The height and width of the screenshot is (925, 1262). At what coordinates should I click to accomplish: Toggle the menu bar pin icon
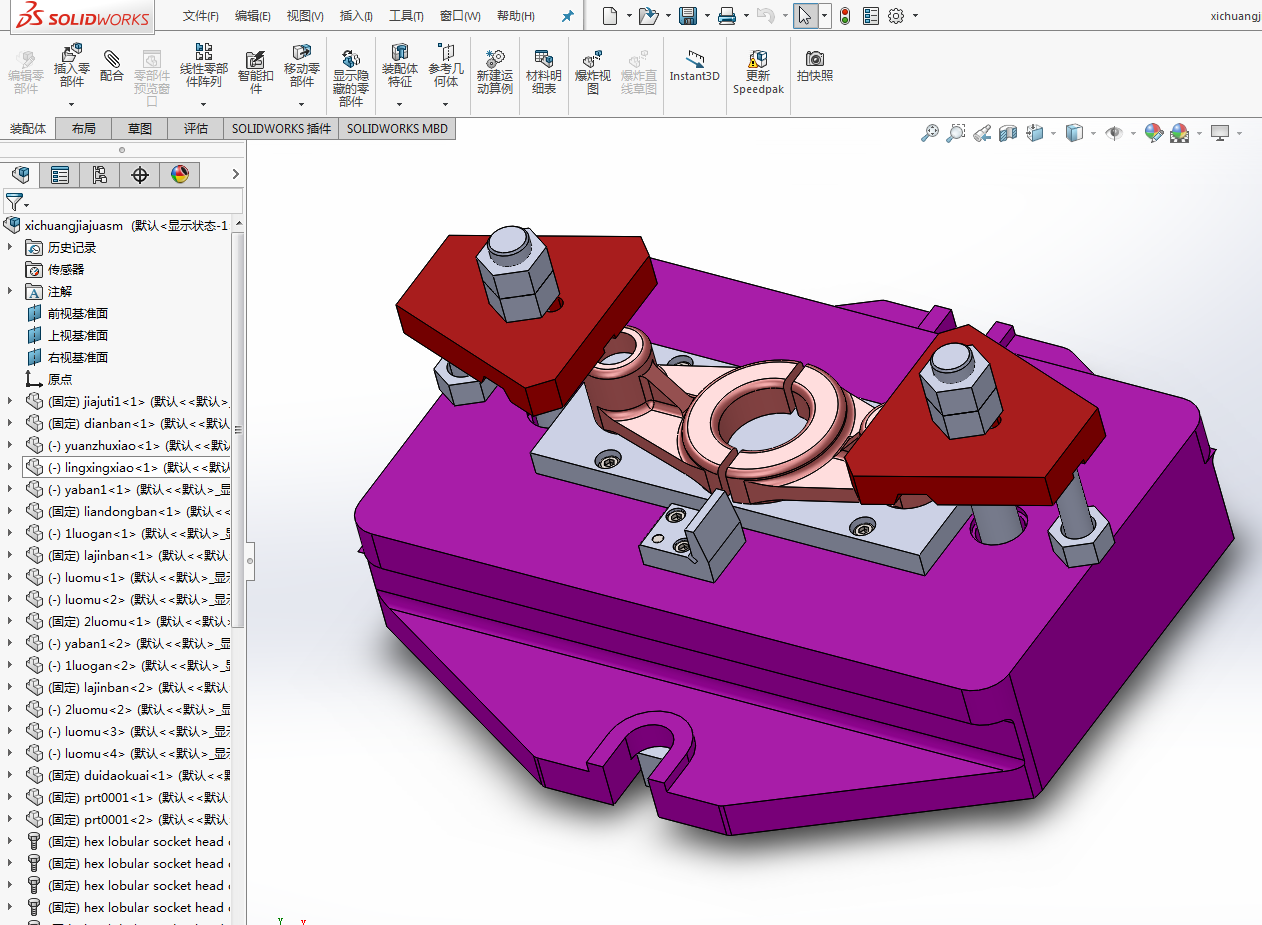(568, 16)
